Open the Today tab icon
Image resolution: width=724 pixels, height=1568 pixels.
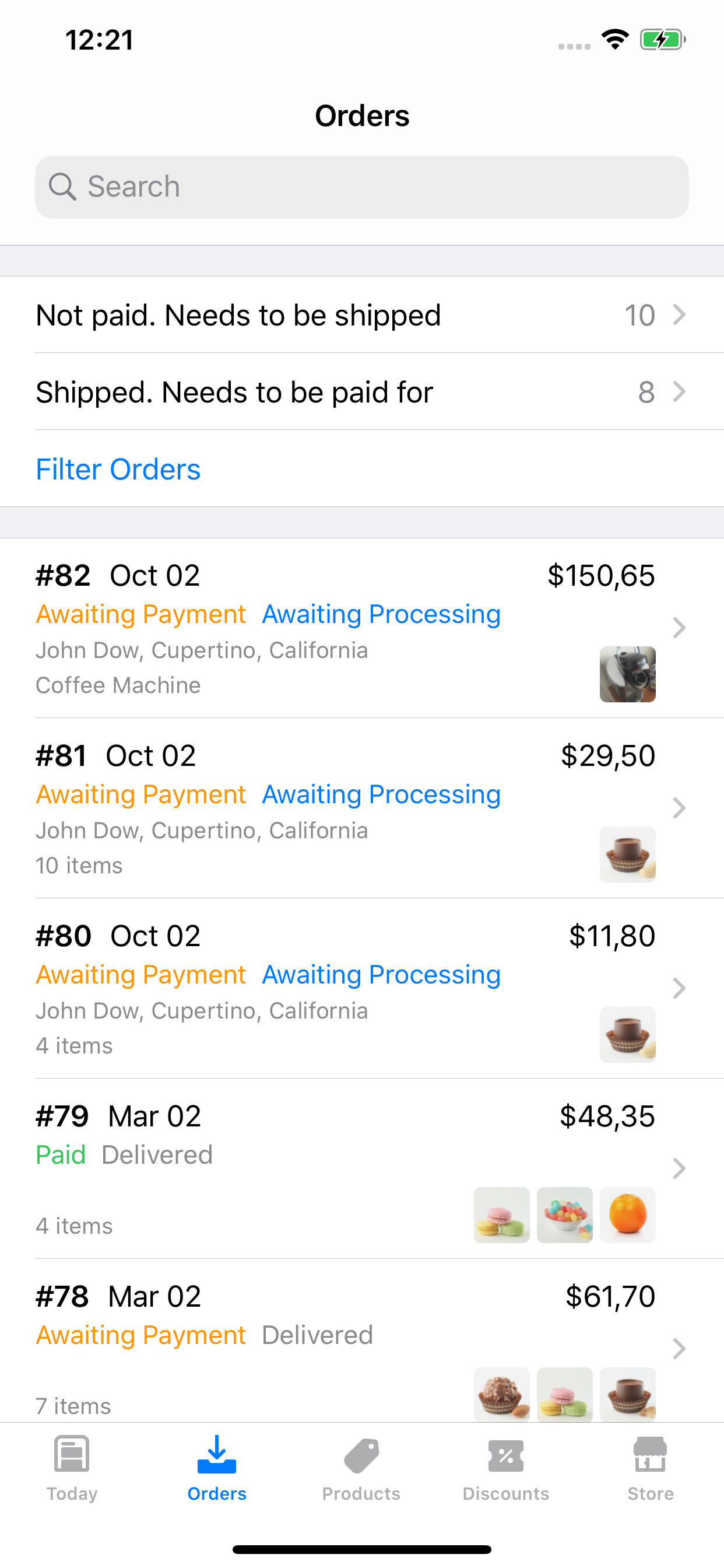[72, 1454]
